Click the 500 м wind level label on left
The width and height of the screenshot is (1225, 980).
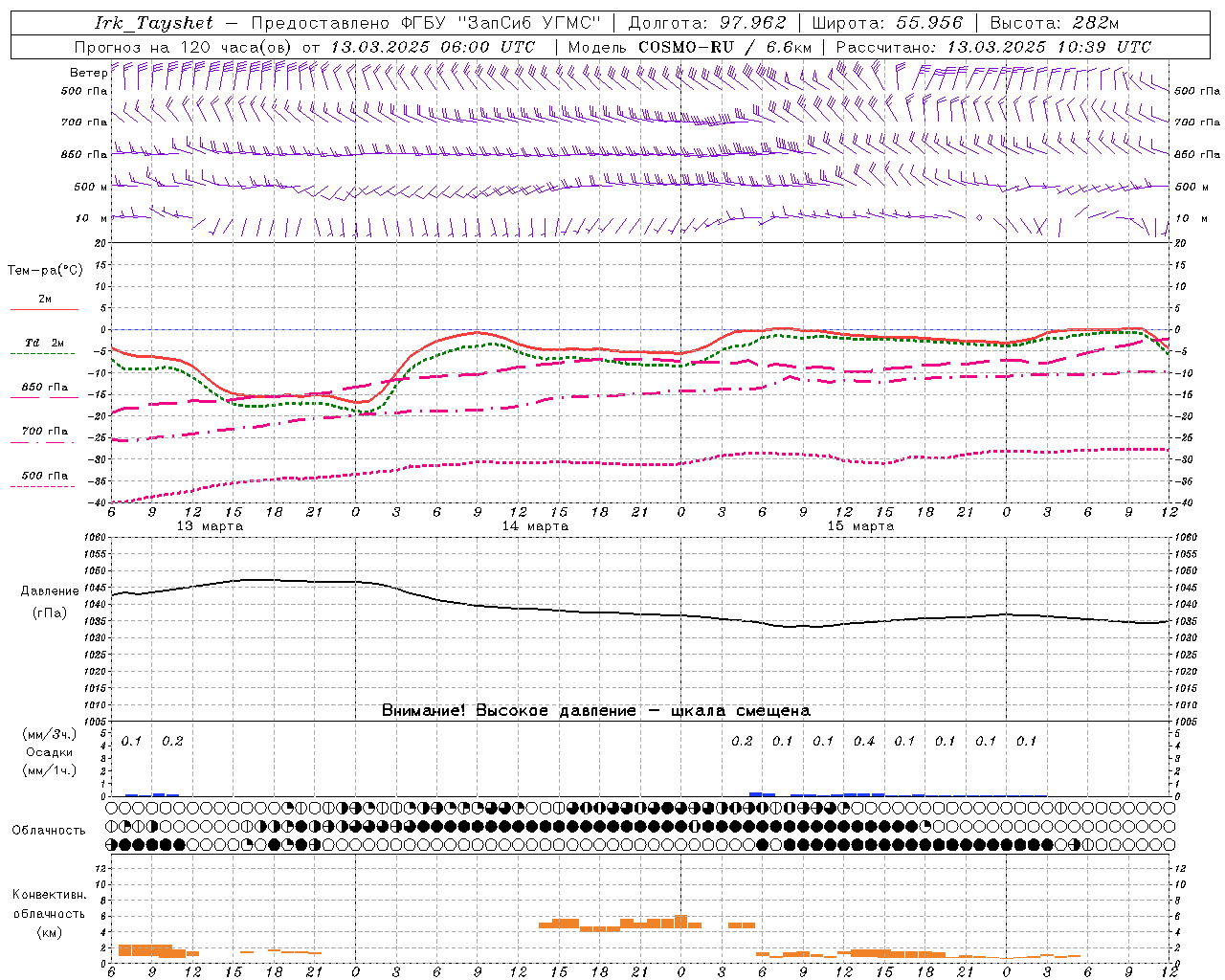(x=91, y=187)
